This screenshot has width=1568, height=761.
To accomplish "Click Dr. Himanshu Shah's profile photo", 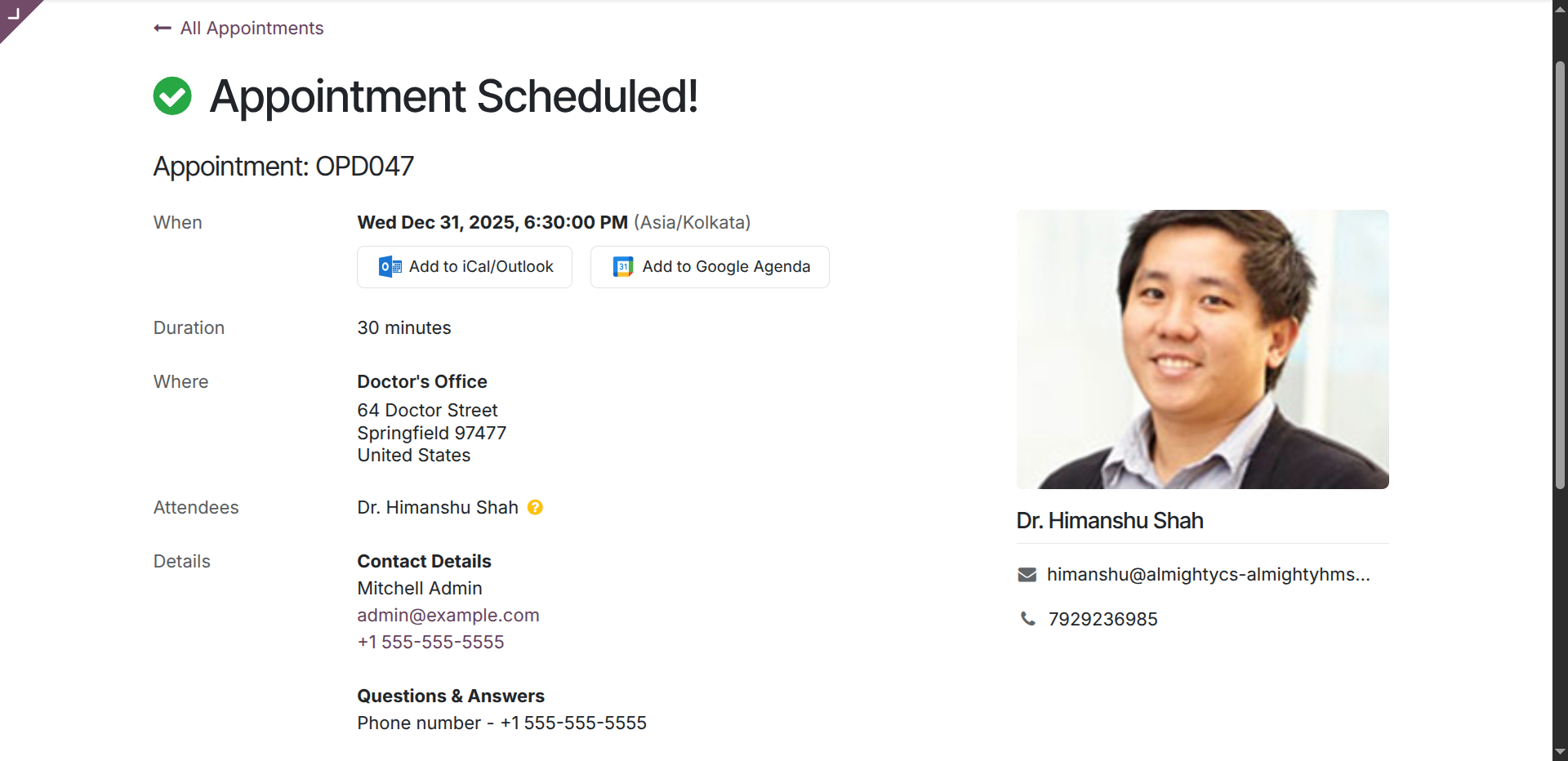I will coord(1202,349).
